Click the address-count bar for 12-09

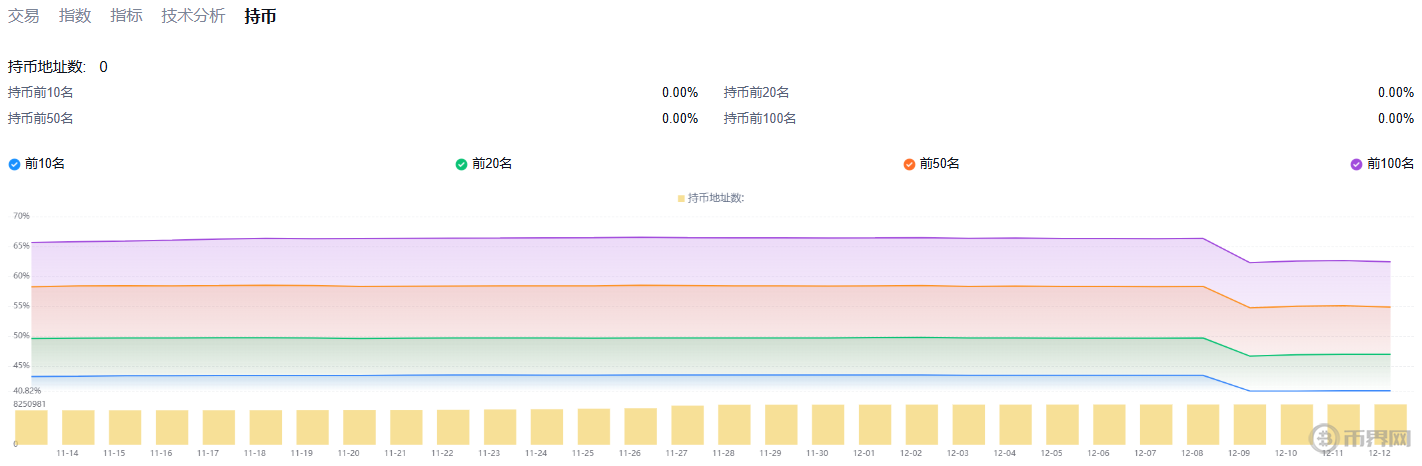point(1249,425)
